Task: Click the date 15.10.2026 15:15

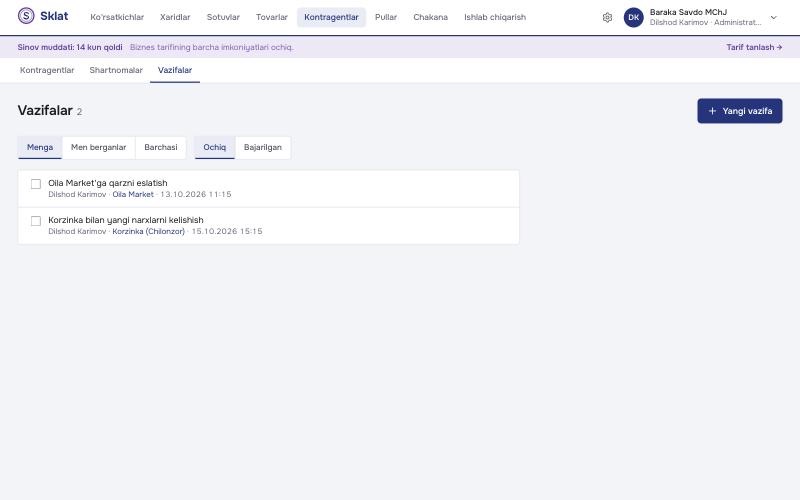Action: click(x=227, y=231)
